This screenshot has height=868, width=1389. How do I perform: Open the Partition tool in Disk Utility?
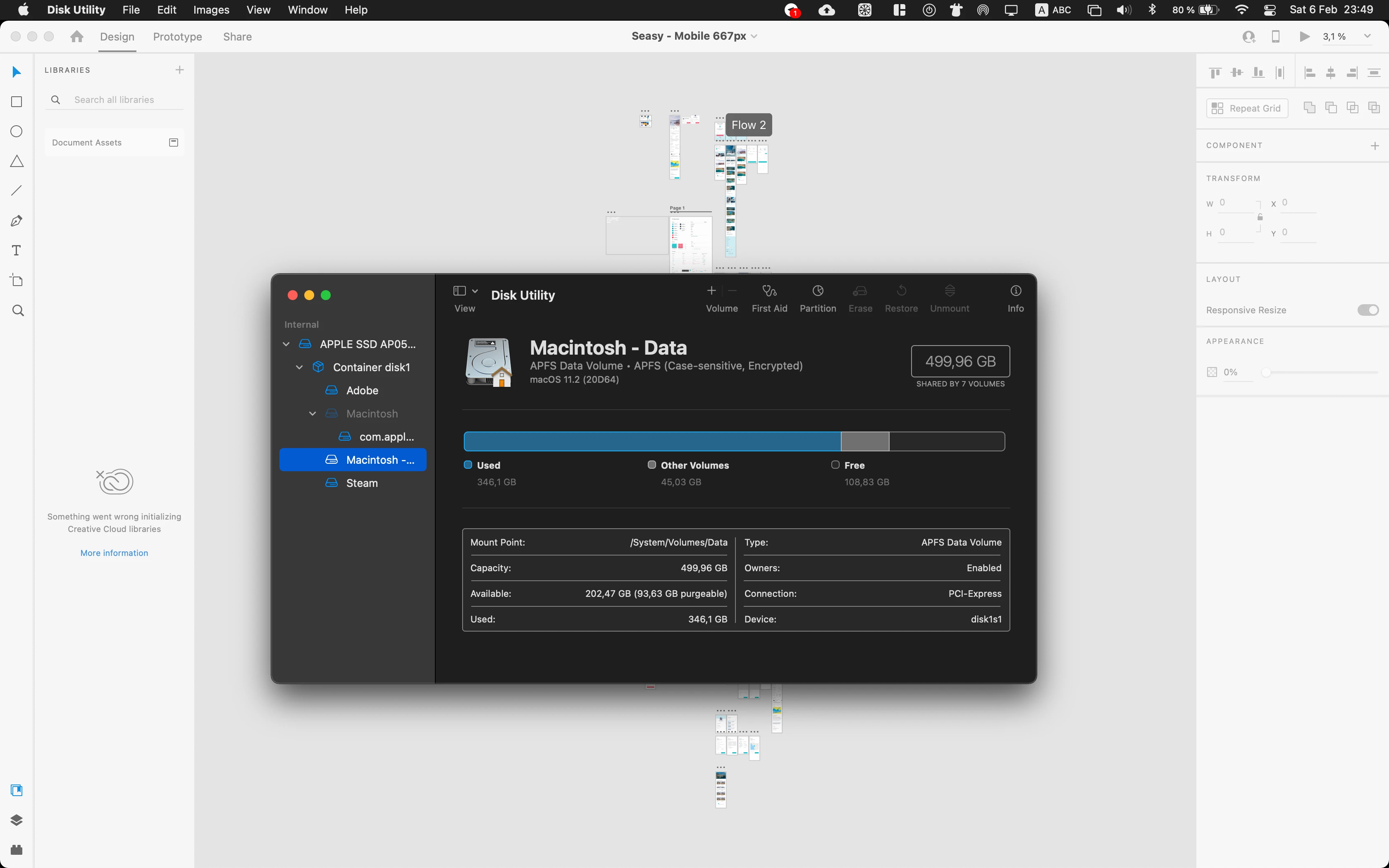(817, 291)
